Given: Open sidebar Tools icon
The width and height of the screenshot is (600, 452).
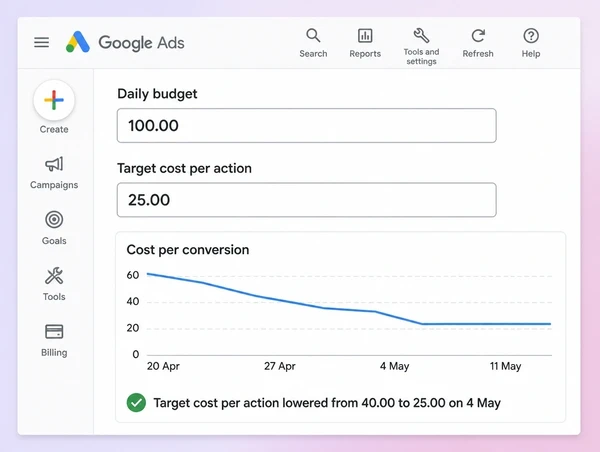Looking at the screenshot, I should (x=54, y=276).
